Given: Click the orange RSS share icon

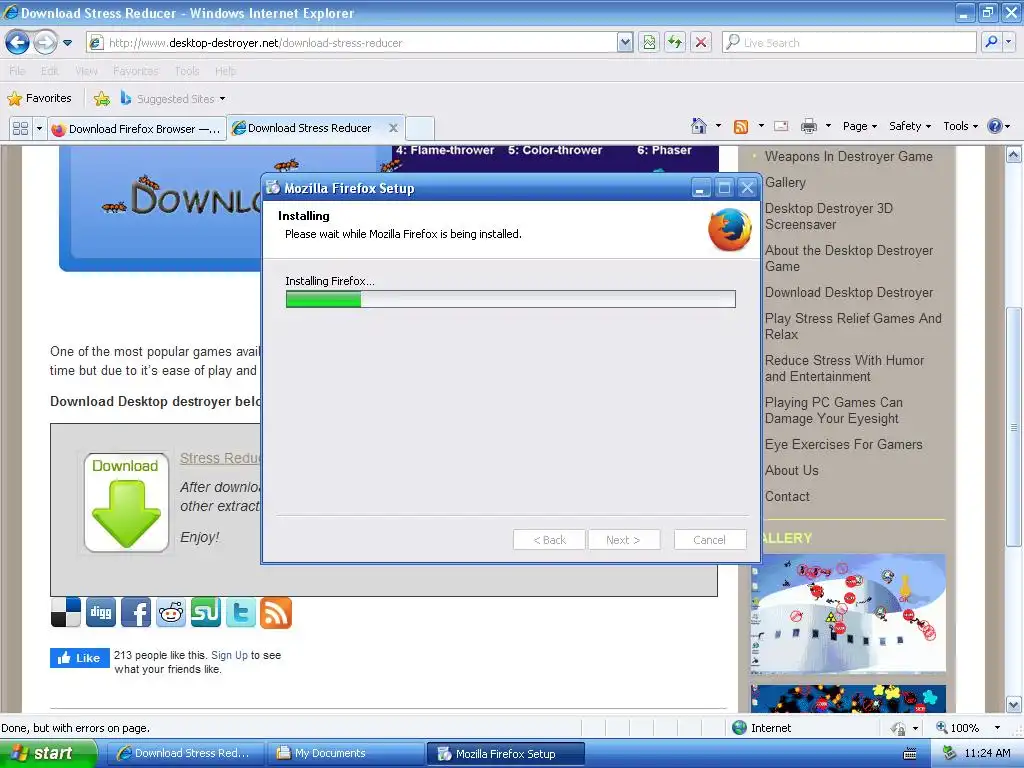Looking at the screenshot, I should pyautogui.click(x=276, y=613).
